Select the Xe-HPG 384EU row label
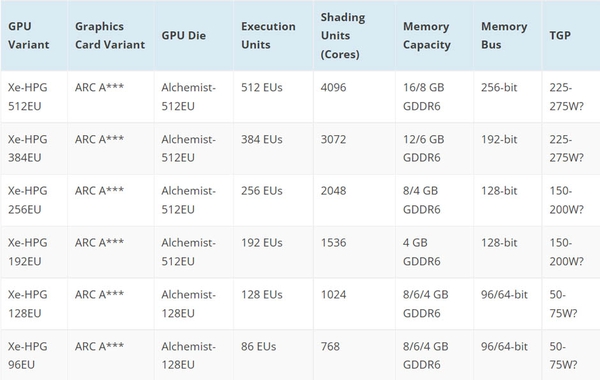 (28, 148)
